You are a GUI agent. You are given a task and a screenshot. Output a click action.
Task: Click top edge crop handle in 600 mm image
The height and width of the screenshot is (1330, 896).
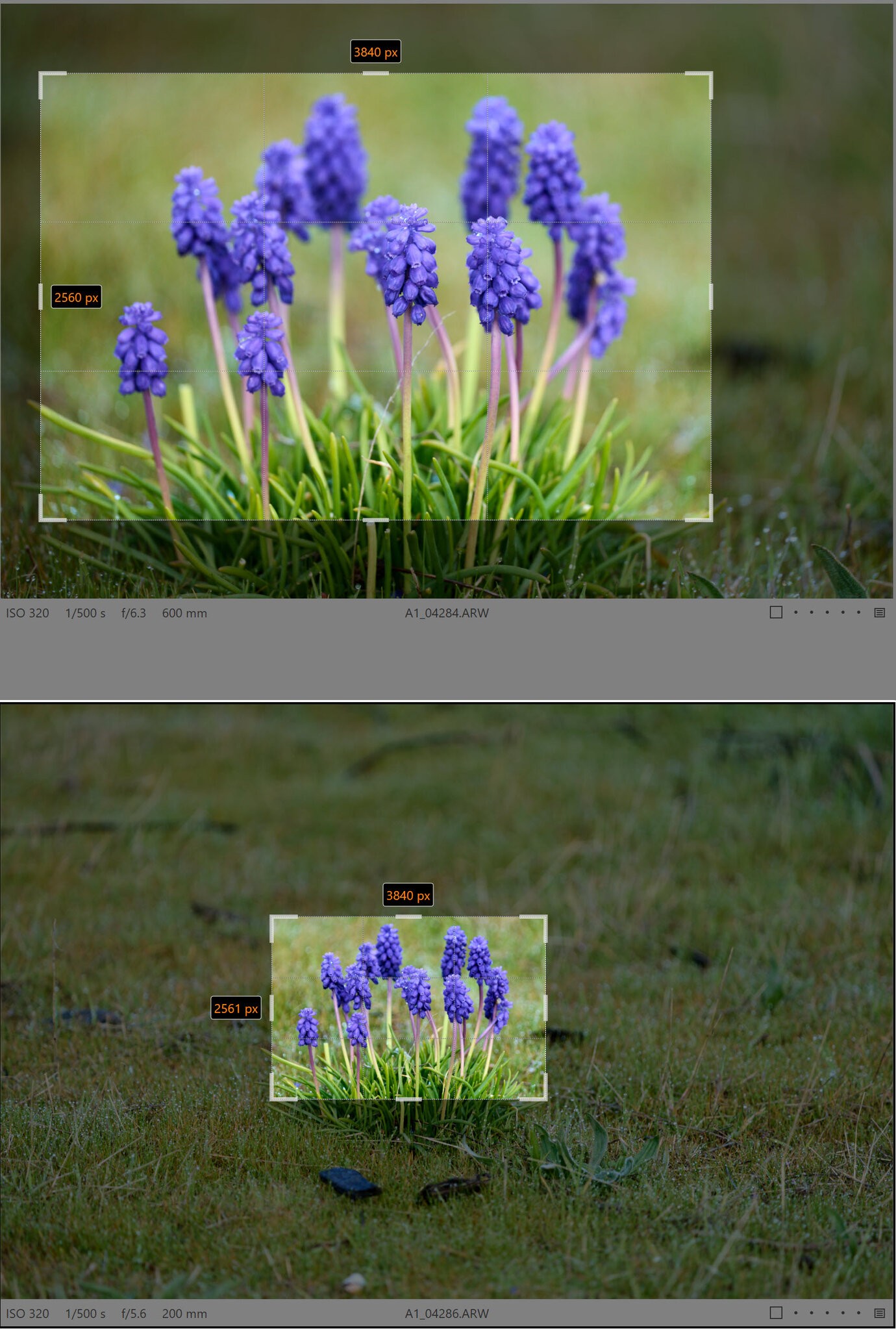375,73
